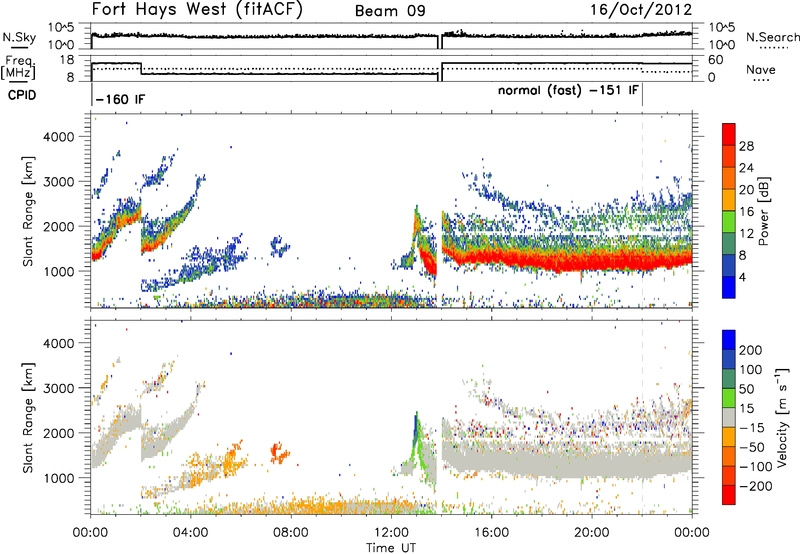Screen dimensions: 800x554
Task: Click the 'normal (fast) -151 IF' text
Action: coord(568,91)
